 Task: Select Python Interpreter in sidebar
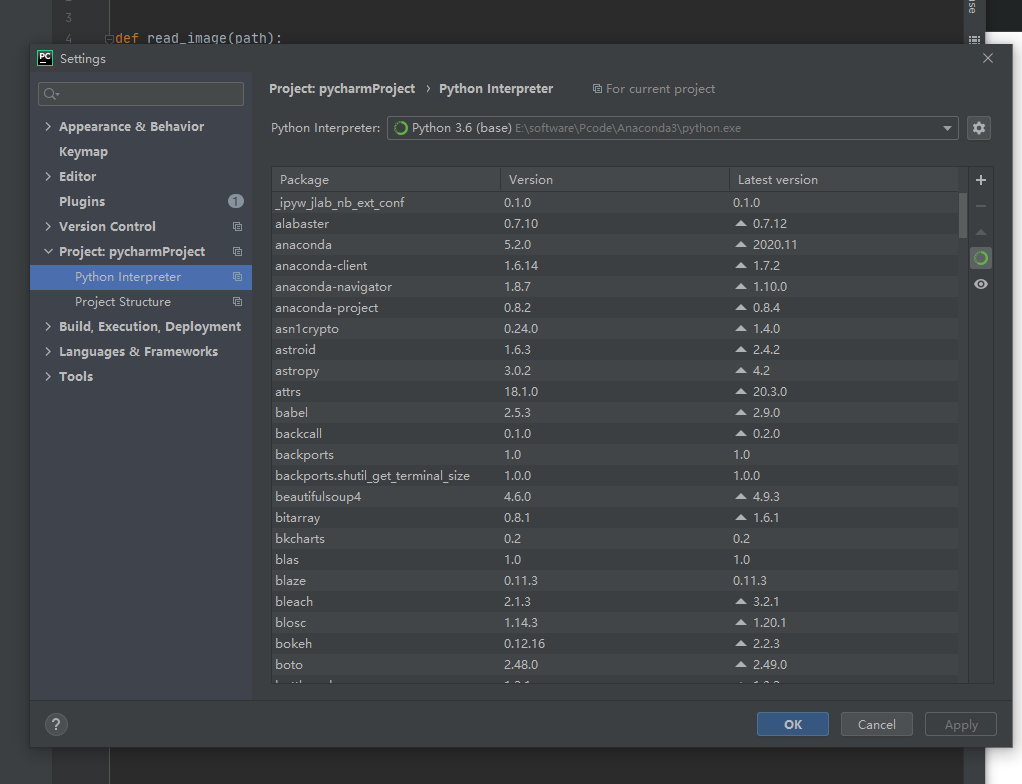pos(141,277)
